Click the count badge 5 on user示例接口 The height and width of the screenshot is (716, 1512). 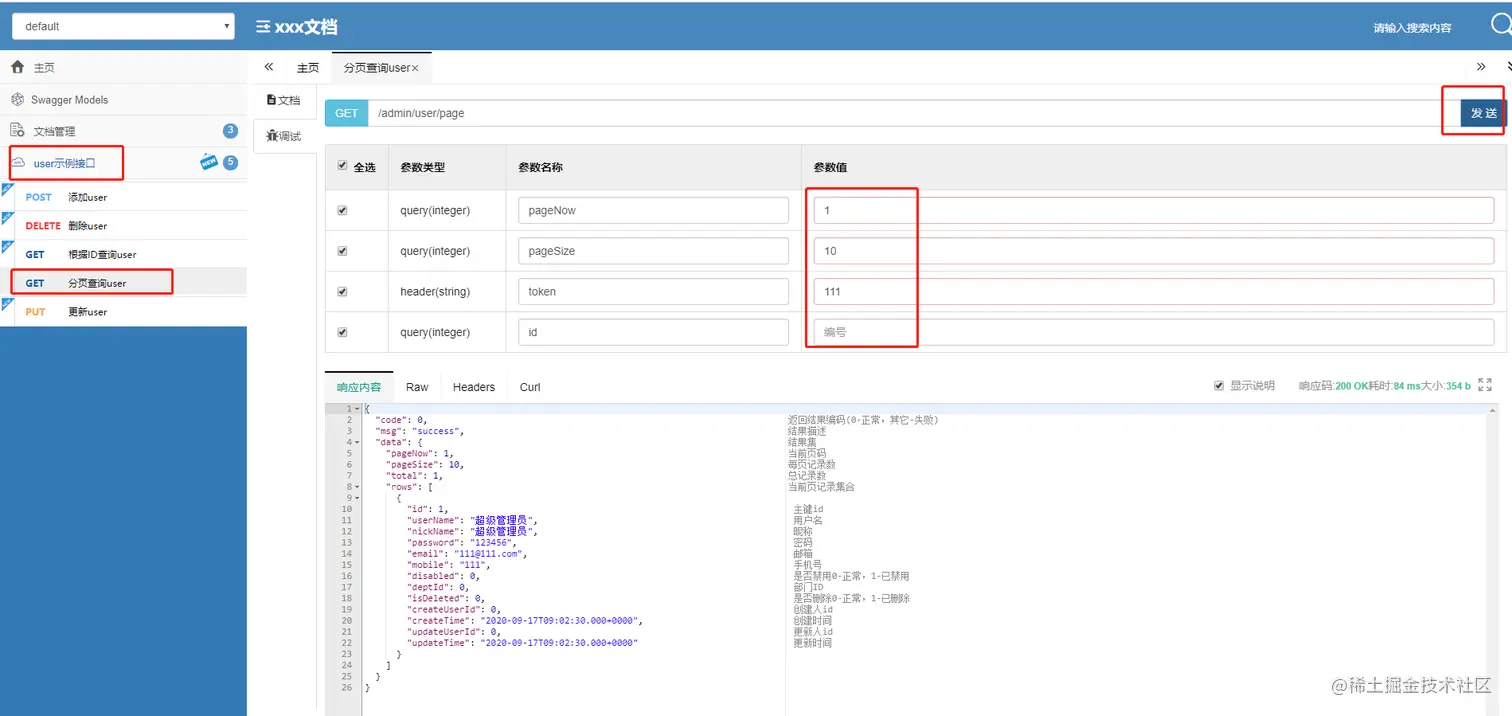click(x=230, y=162)
